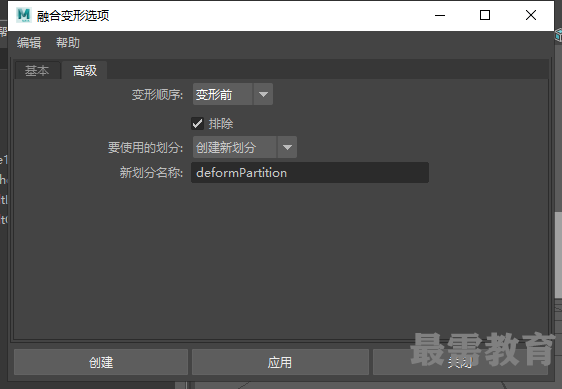Maximize the 融合变形选项 window
The height and width of the screenshot is (389, 562).
pos(485,15)
